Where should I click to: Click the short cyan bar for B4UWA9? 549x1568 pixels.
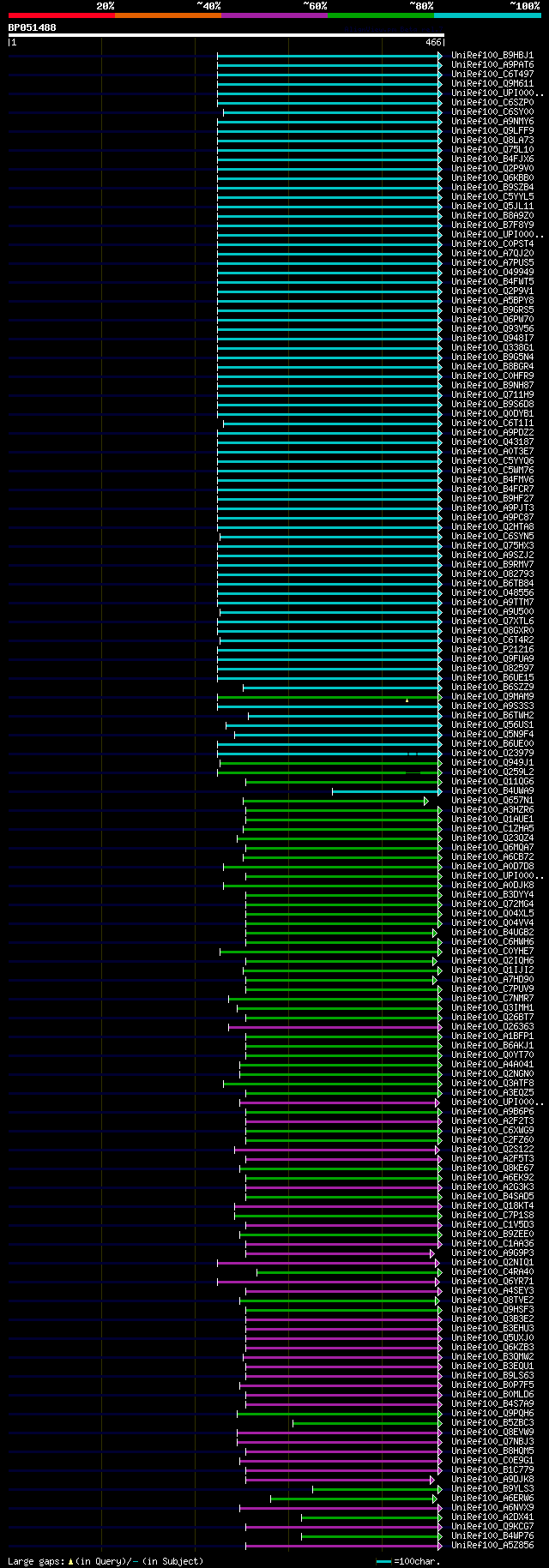(x=387, y=791)
